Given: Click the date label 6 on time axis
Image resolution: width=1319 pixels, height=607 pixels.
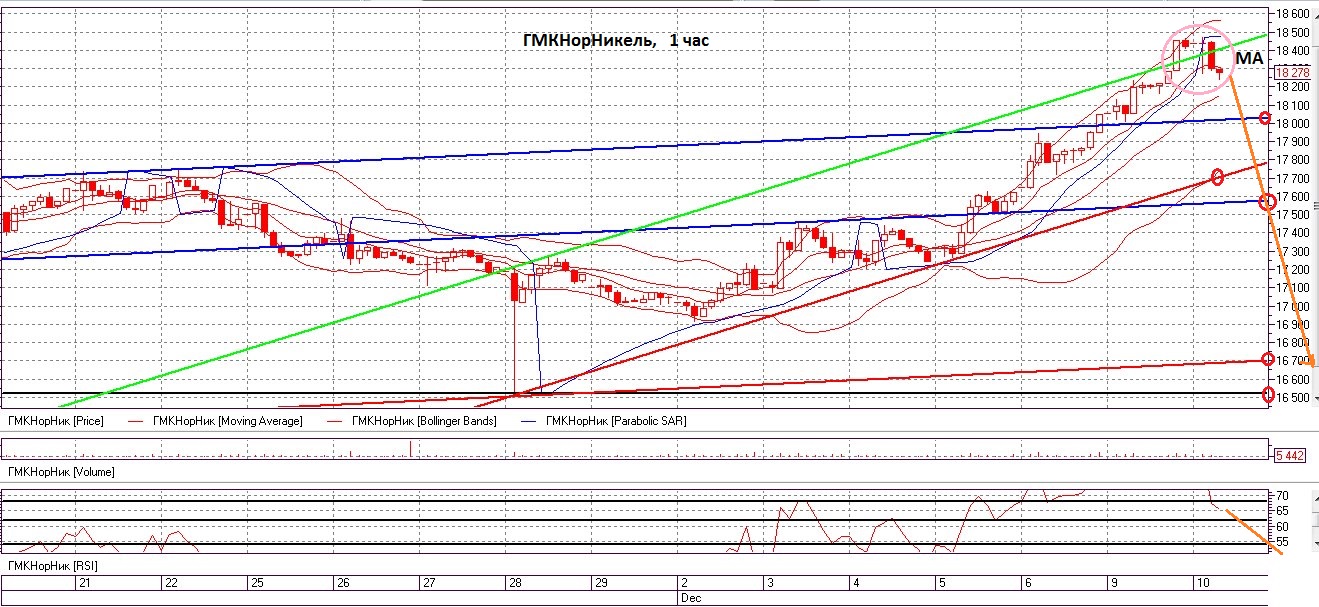Looking at the screenshot, I should tap(1028, 582).
